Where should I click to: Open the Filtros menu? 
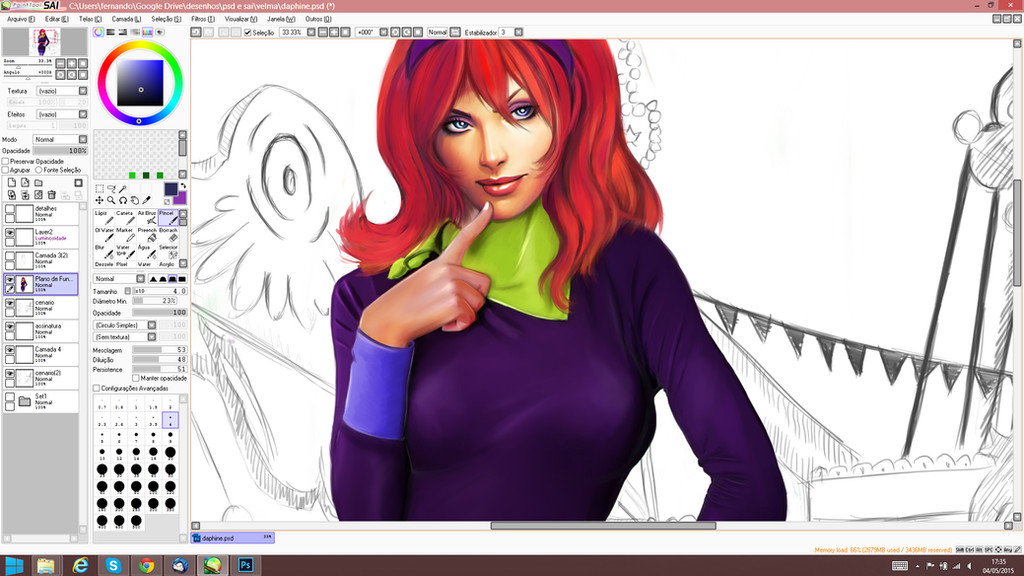202,19
